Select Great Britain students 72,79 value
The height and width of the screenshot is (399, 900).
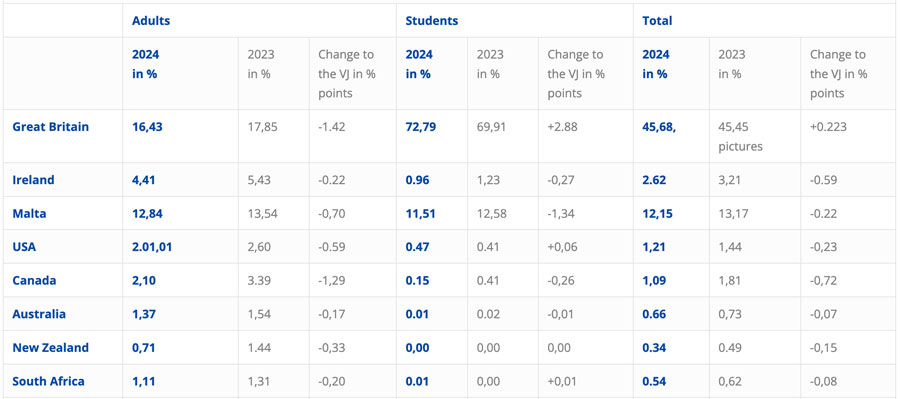421,126
